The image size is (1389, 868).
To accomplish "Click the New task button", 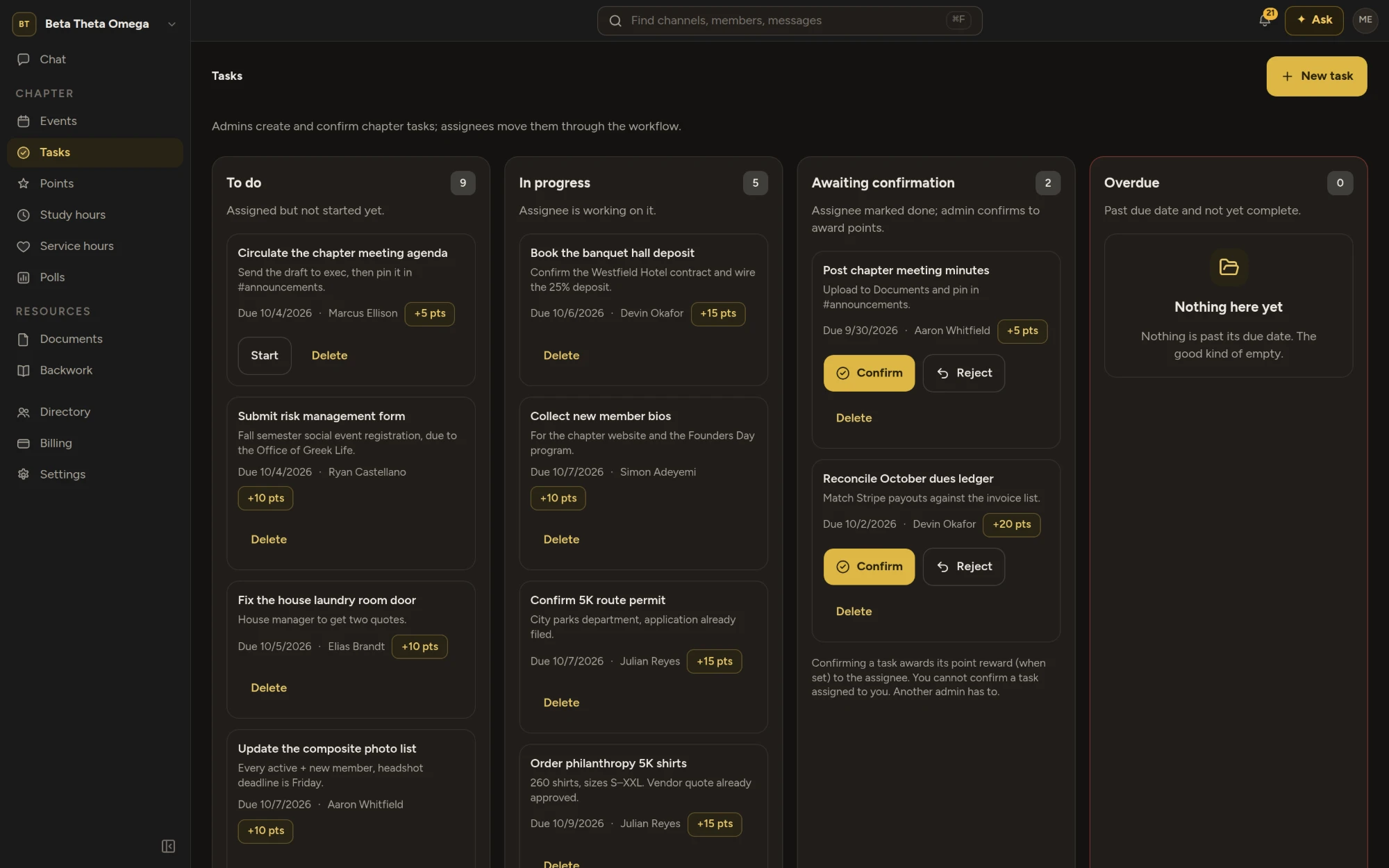I will tap(1317, 76).
